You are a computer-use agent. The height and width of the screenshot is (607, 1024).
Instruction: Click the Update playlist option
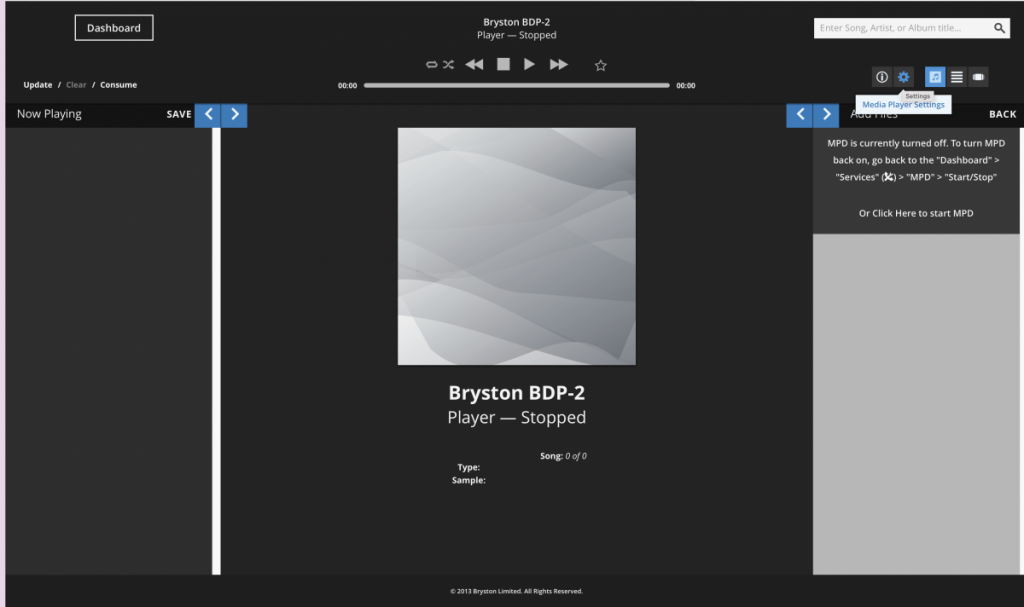38,85
